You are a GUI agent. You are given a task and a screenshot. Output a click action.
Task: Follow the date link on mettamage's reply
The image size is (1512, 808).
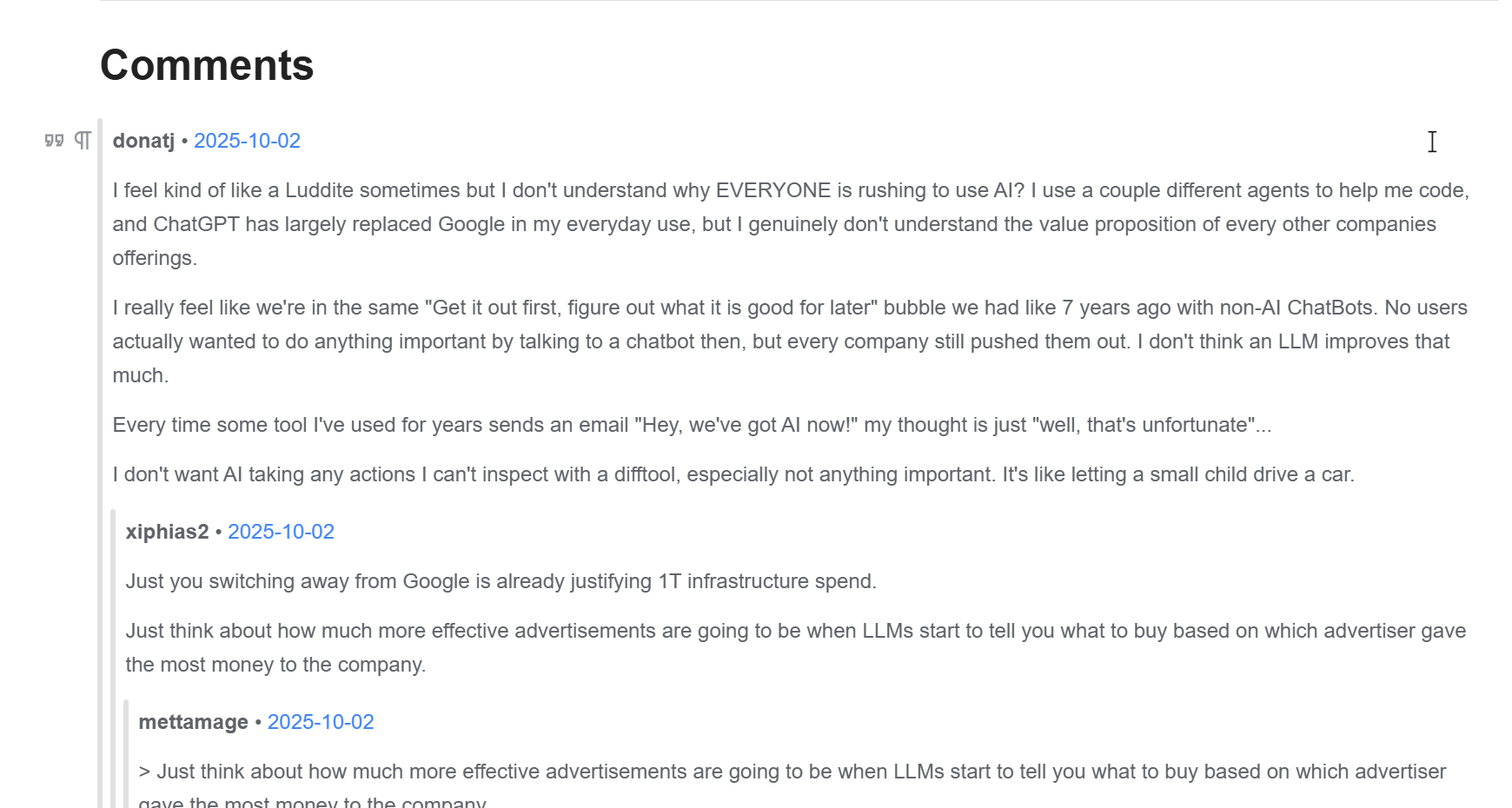(321, 722)
